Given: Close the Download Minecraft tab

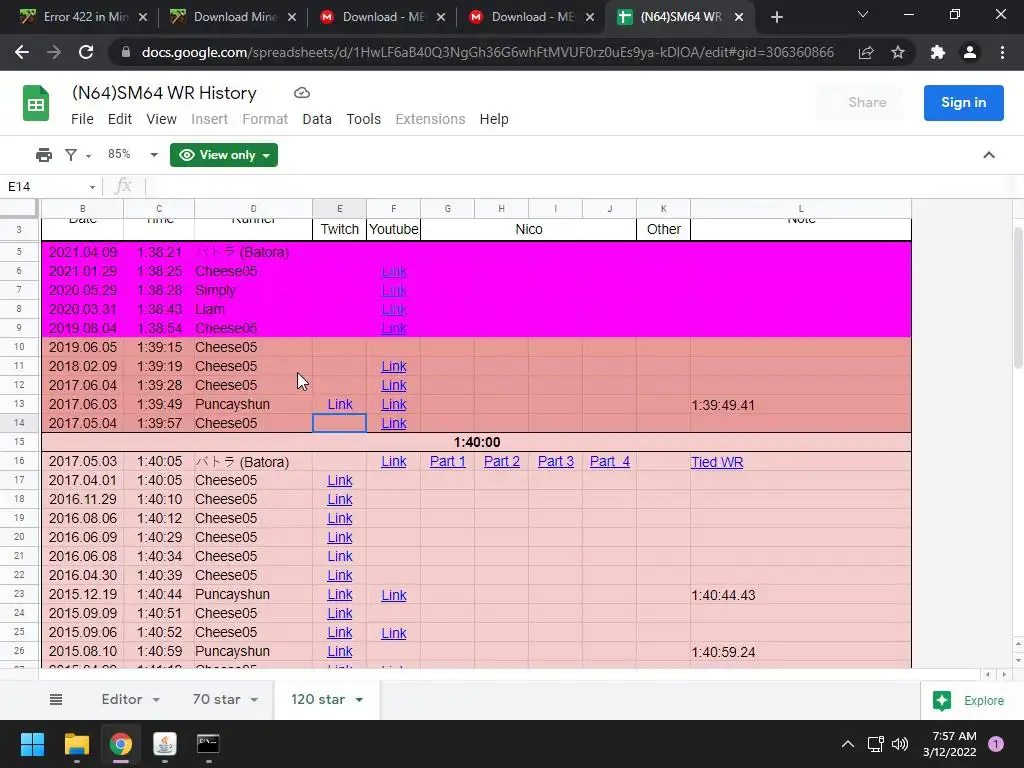Looking at the screenshot, I should click(x=292, y=17).
